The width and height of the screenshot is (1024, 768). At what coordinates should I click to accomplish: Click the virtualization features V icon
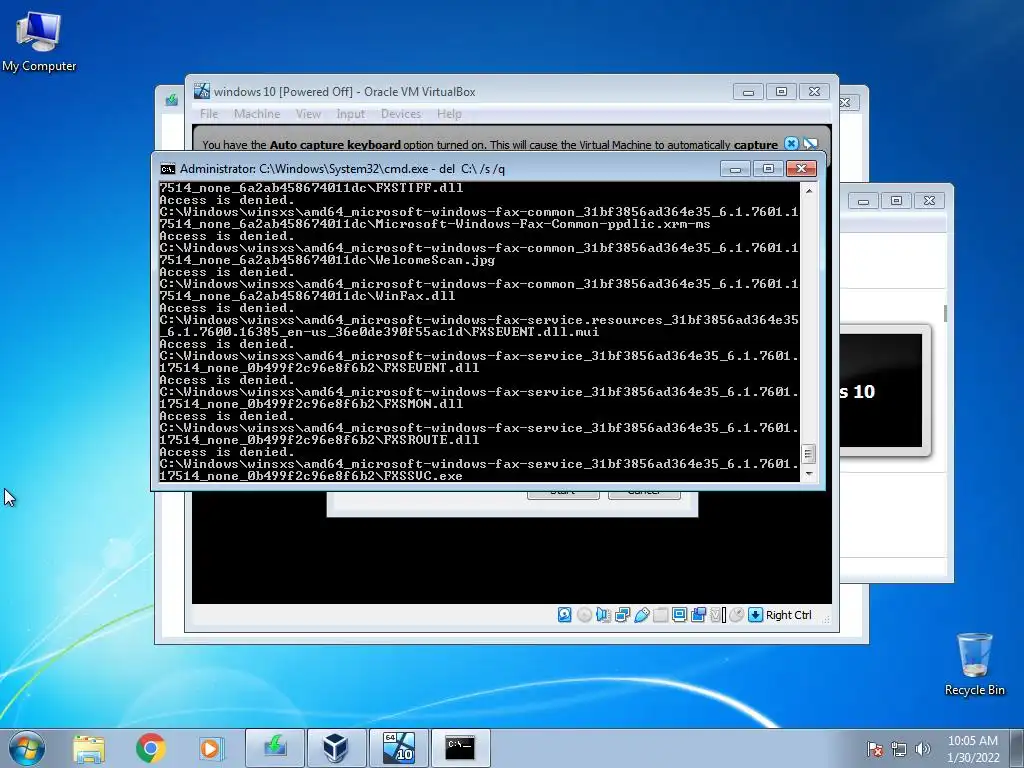(x=718, y=615)
